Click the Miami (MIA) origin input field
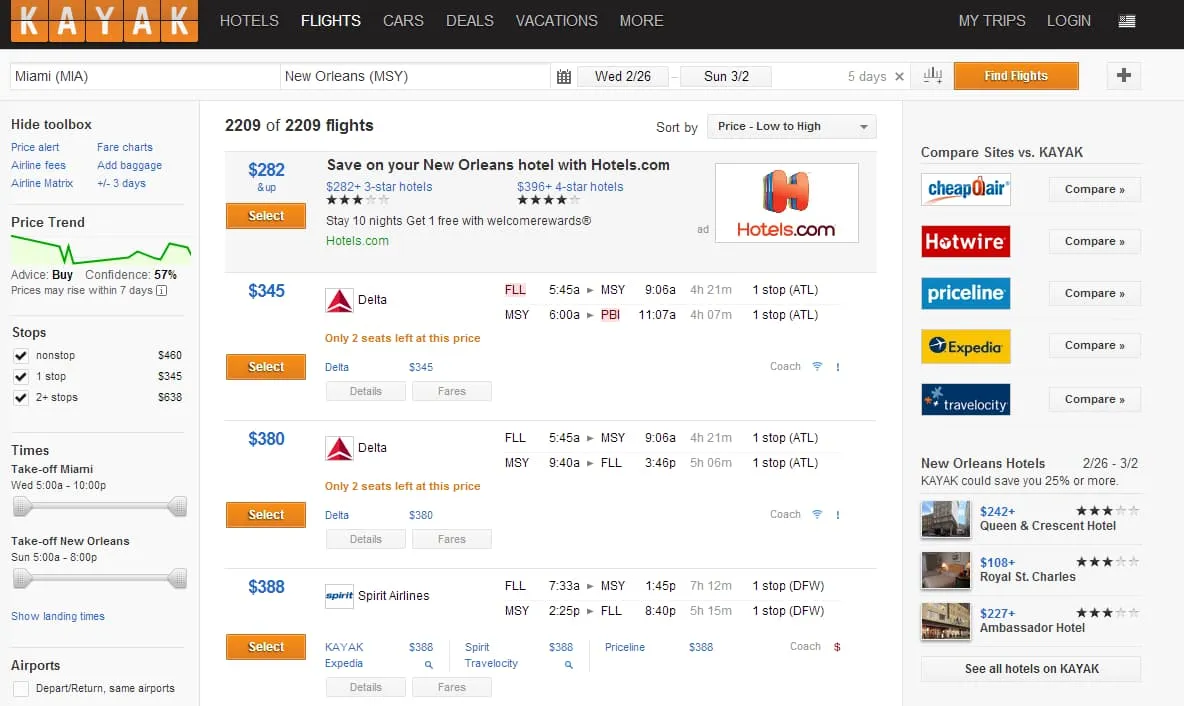 tap(143, 75)
